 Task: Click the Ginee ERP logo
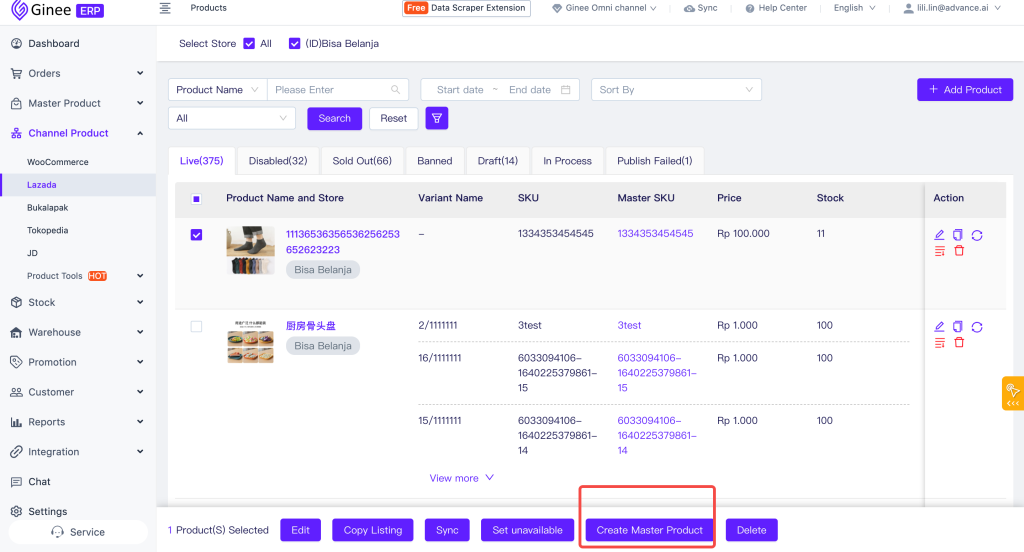pos(57,10)
